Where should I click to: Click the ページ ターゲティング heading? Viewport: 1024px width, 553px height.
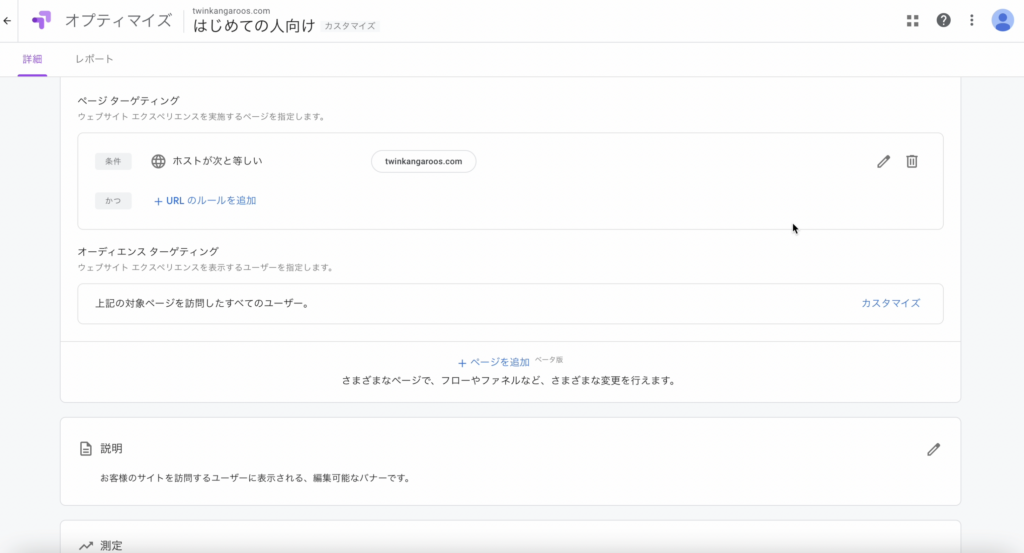pyautogui.click(x=128, y=101)
